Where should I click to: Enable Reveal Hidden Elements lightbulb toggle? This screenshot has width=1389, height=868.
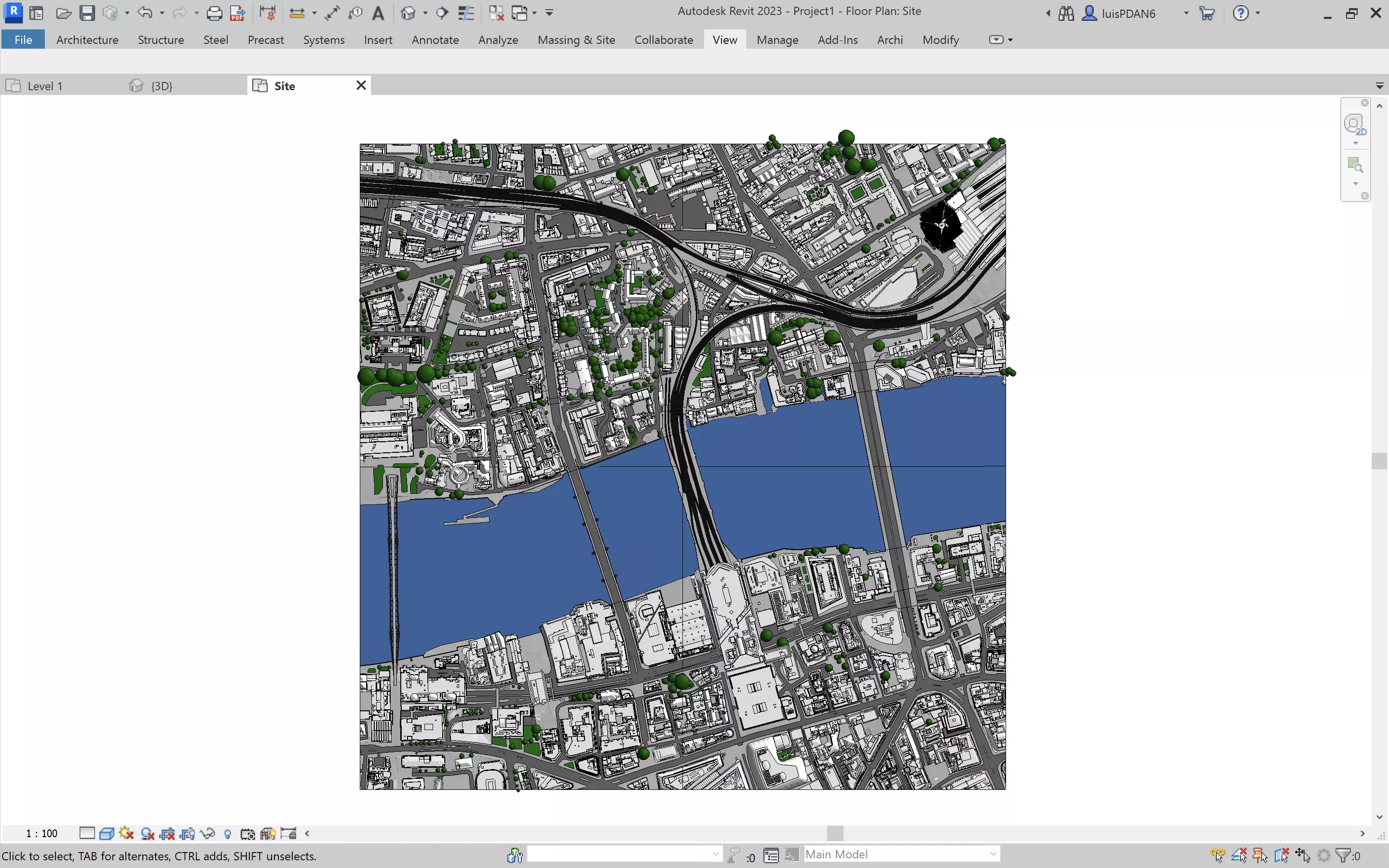click(x=228, y=833)
